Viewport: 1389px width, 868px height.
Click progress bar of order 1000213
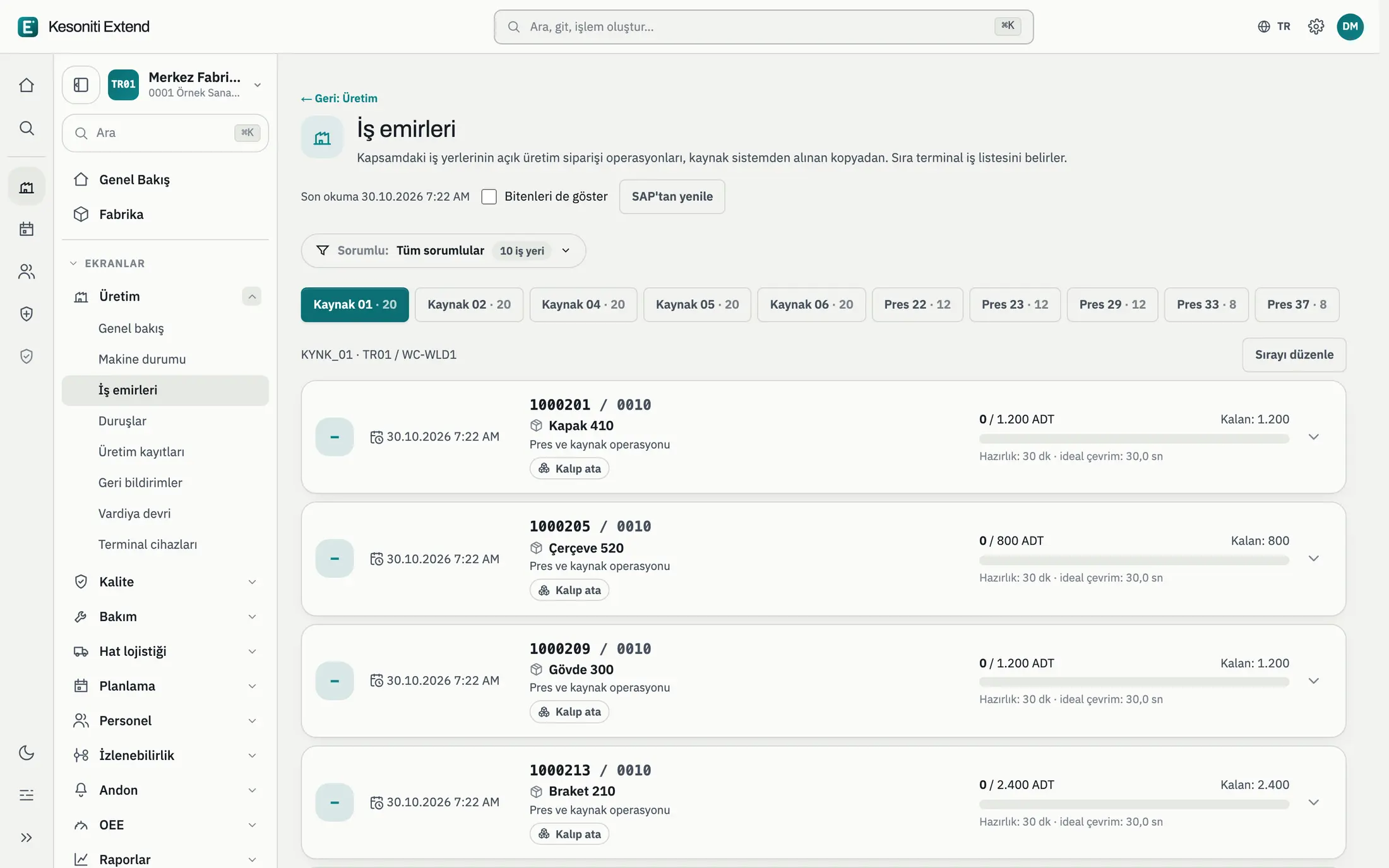(1134, 804)
